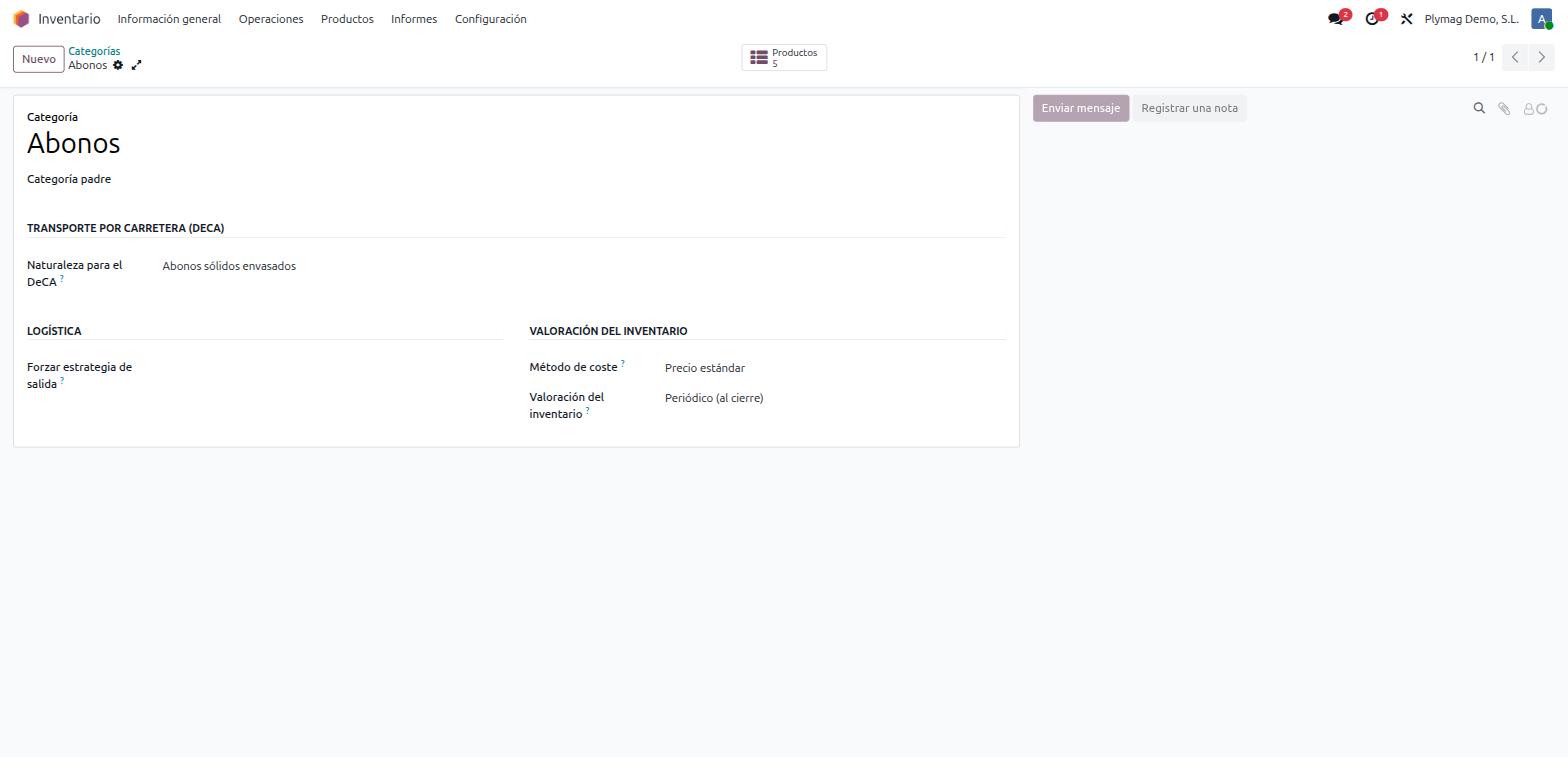
Task: Open the messages conversation icon
Action: [1337, 18]
